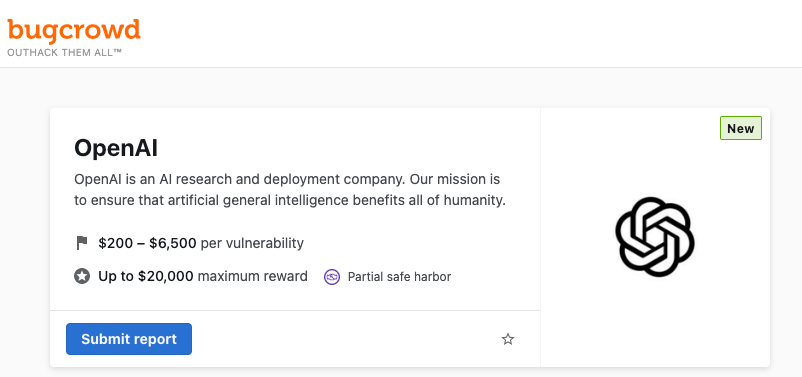Click the circled star maximum reward icon
The width and height of the screenshot is (802, 377).
[x=82, y=277]
